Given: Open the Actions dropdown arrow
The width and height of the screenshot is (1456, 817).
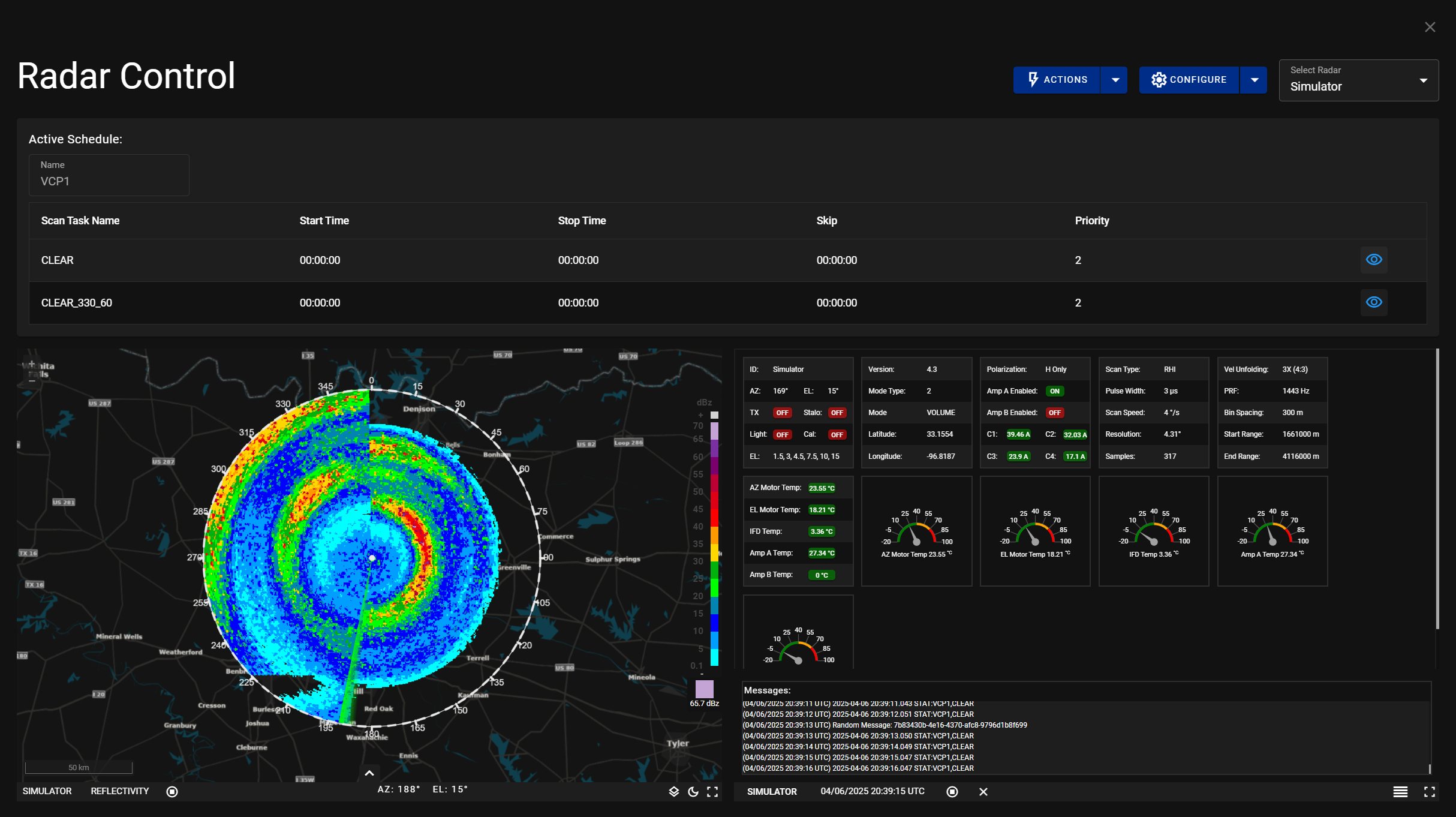Looking at the screenshot, I should pos(1115,80).
